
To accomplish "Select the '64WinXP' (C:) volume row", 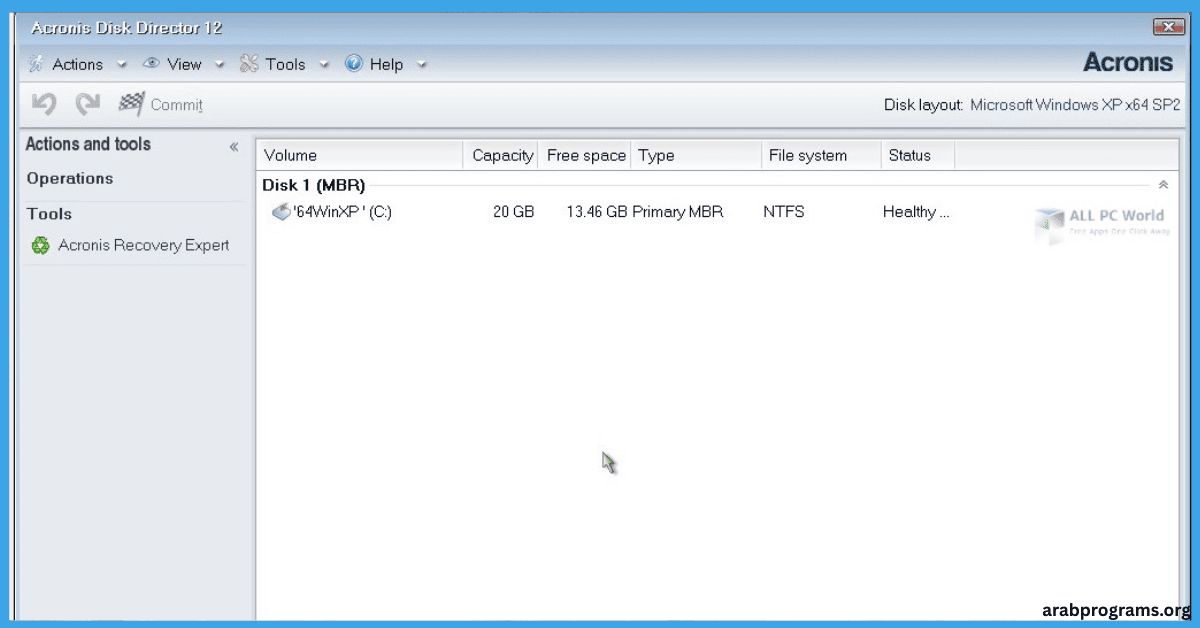I will point(716,212).
